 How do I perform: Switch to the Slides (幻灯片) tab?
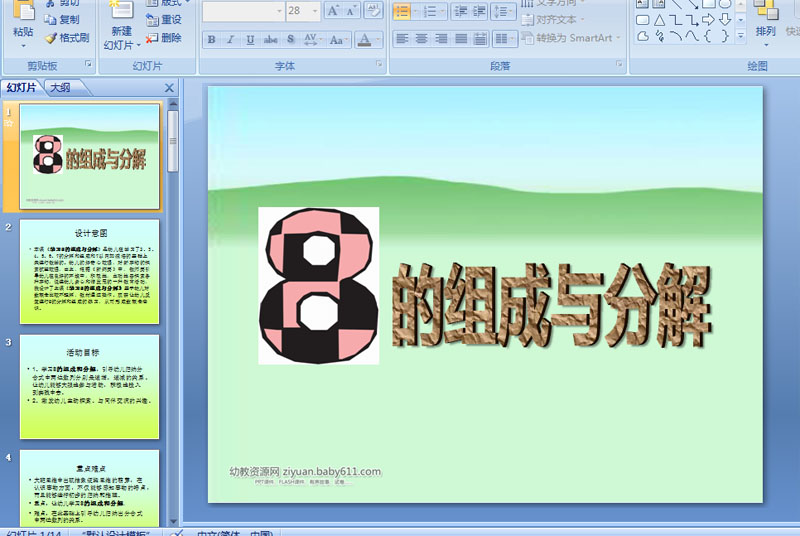(x=21, y=88)
